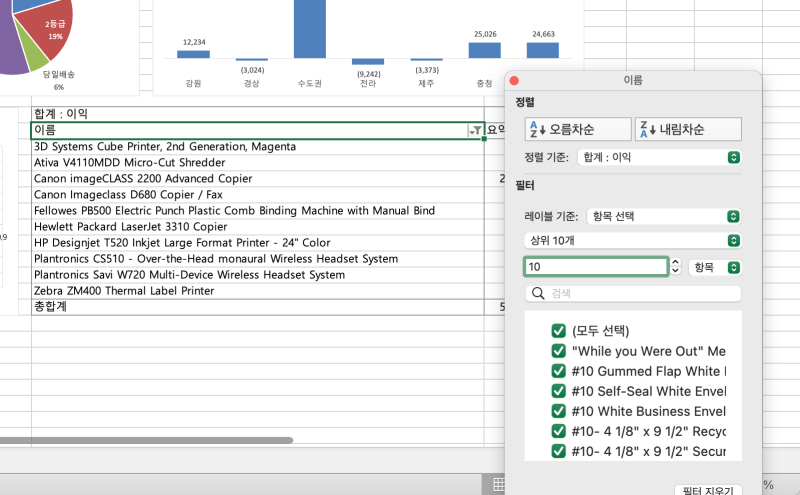The width and height of the screenshot is (800, 495).
Task: Sort ascending with the 오름차순 button
Action: click(578, 129)
